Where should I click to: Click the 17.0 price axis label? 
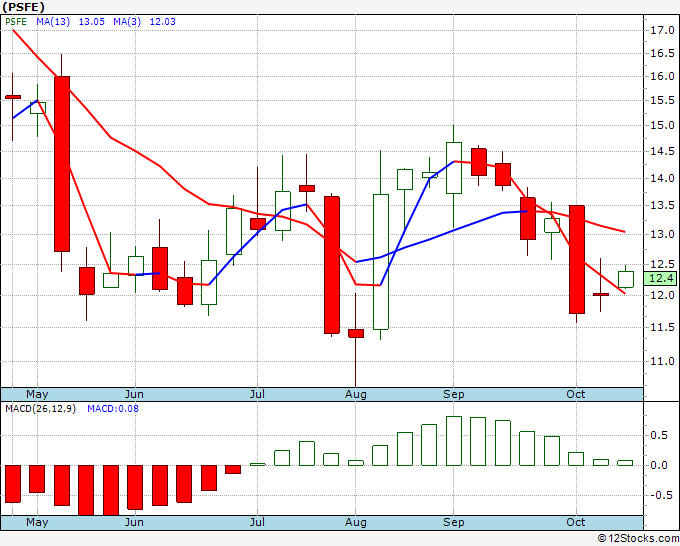pos(662,30)
